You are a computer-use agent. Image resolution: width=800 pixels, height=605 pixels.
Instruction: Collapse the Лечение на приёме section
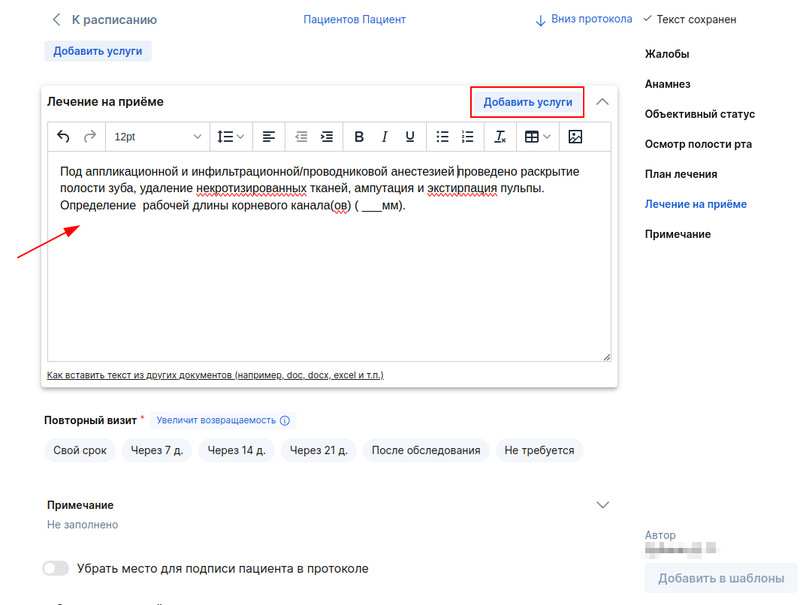click(603, 102)
